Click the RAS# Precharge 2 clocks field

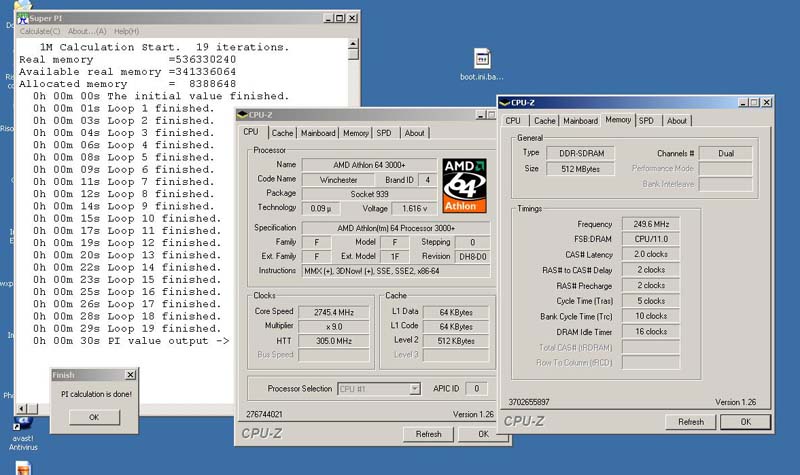click(651, 285)
